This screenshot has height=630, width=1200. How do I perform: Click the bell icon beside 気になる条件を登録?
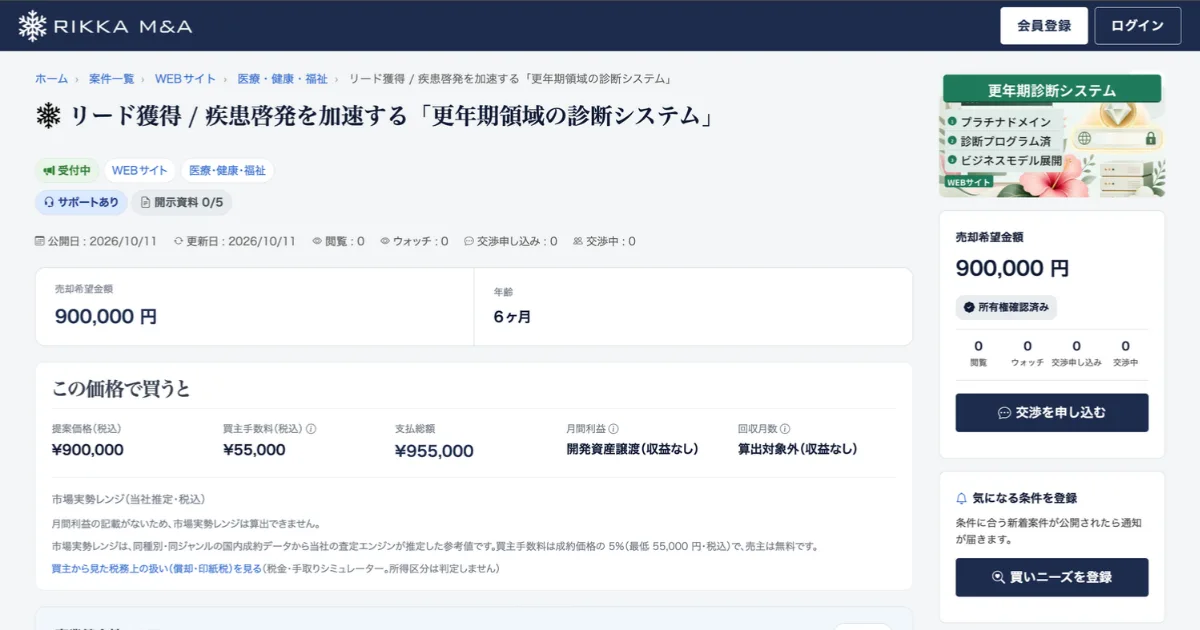point(962,498)
